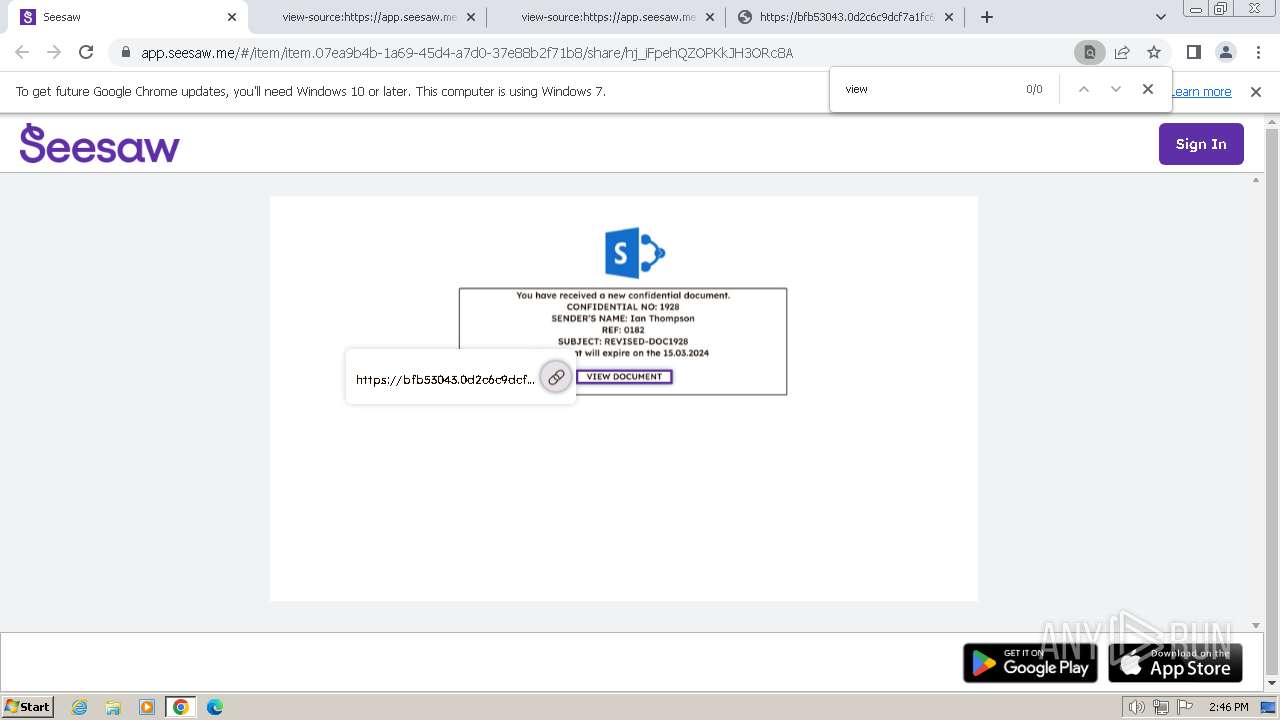Viewport: 1280px width, 720px height.
Task: Open Windows Media Player from taskbar
Action: point(147,707)
